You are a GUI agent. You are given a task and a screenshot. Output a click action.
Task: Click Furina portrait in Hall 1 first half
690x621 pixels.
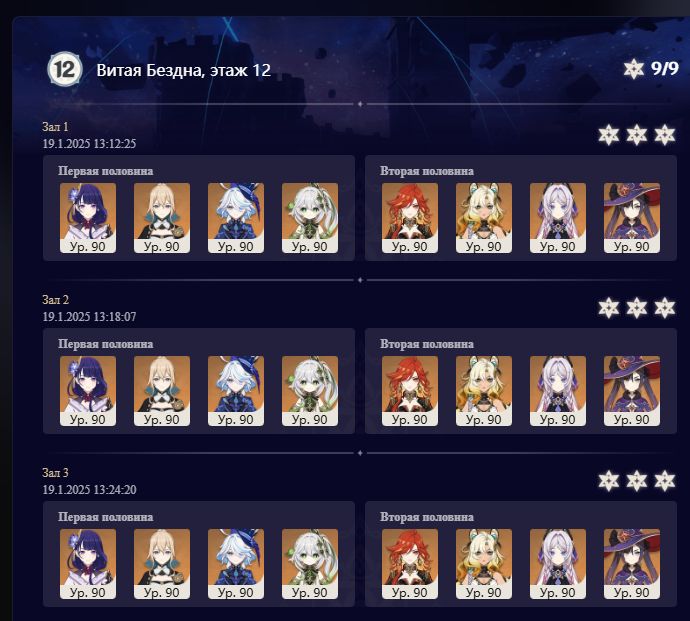[236, 218]
